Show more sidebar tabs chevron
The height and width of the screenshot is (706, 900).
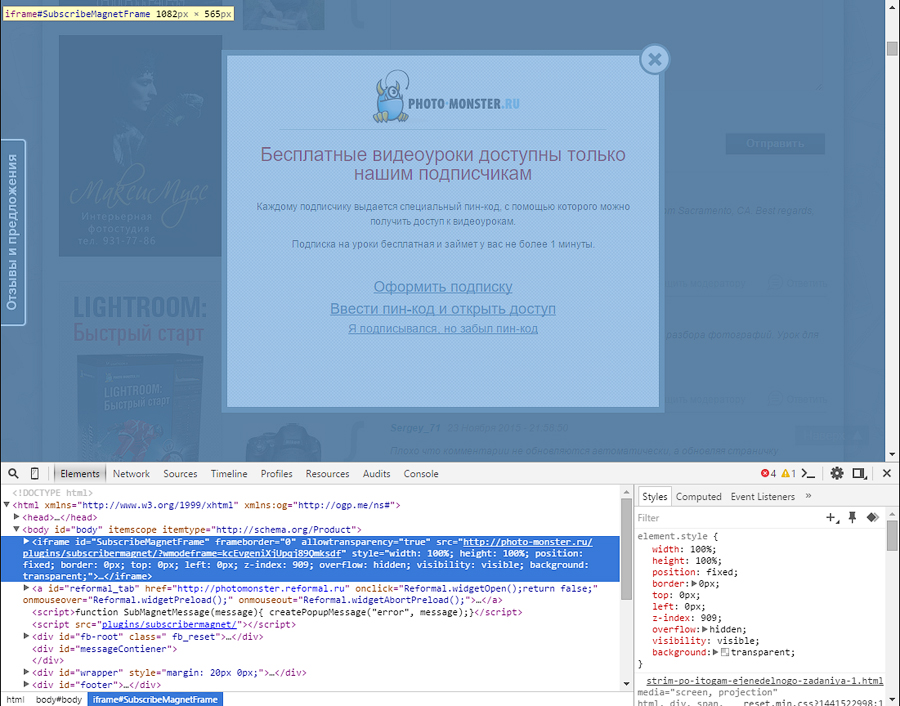point(808,496)
